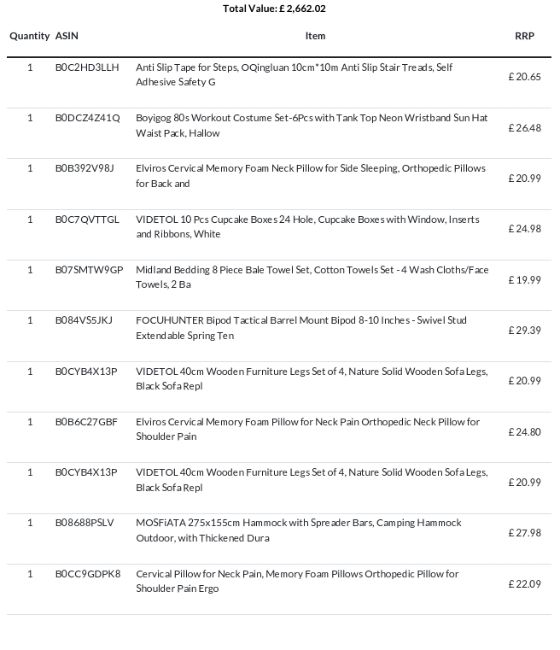Click ASIN B0B392V98J
This screenshot has height=650, width=560.
tap(85, 168)
